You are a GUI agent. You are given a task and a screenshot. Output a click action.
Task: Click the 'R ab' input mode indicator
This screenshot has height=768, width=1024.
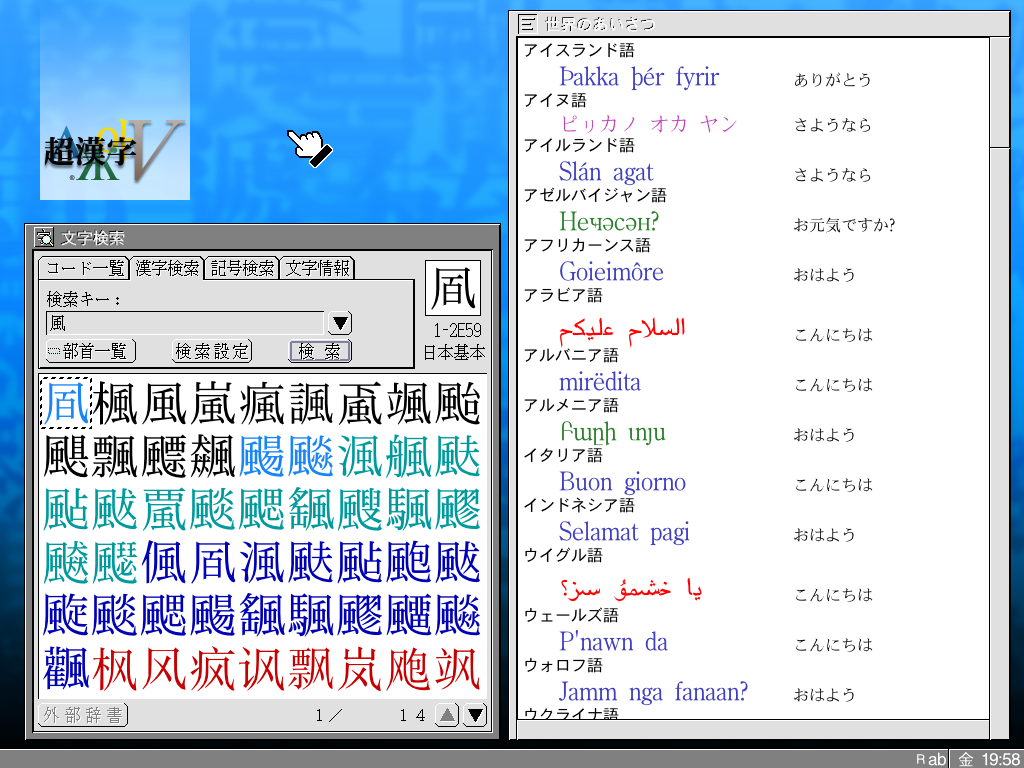[930, 759]
